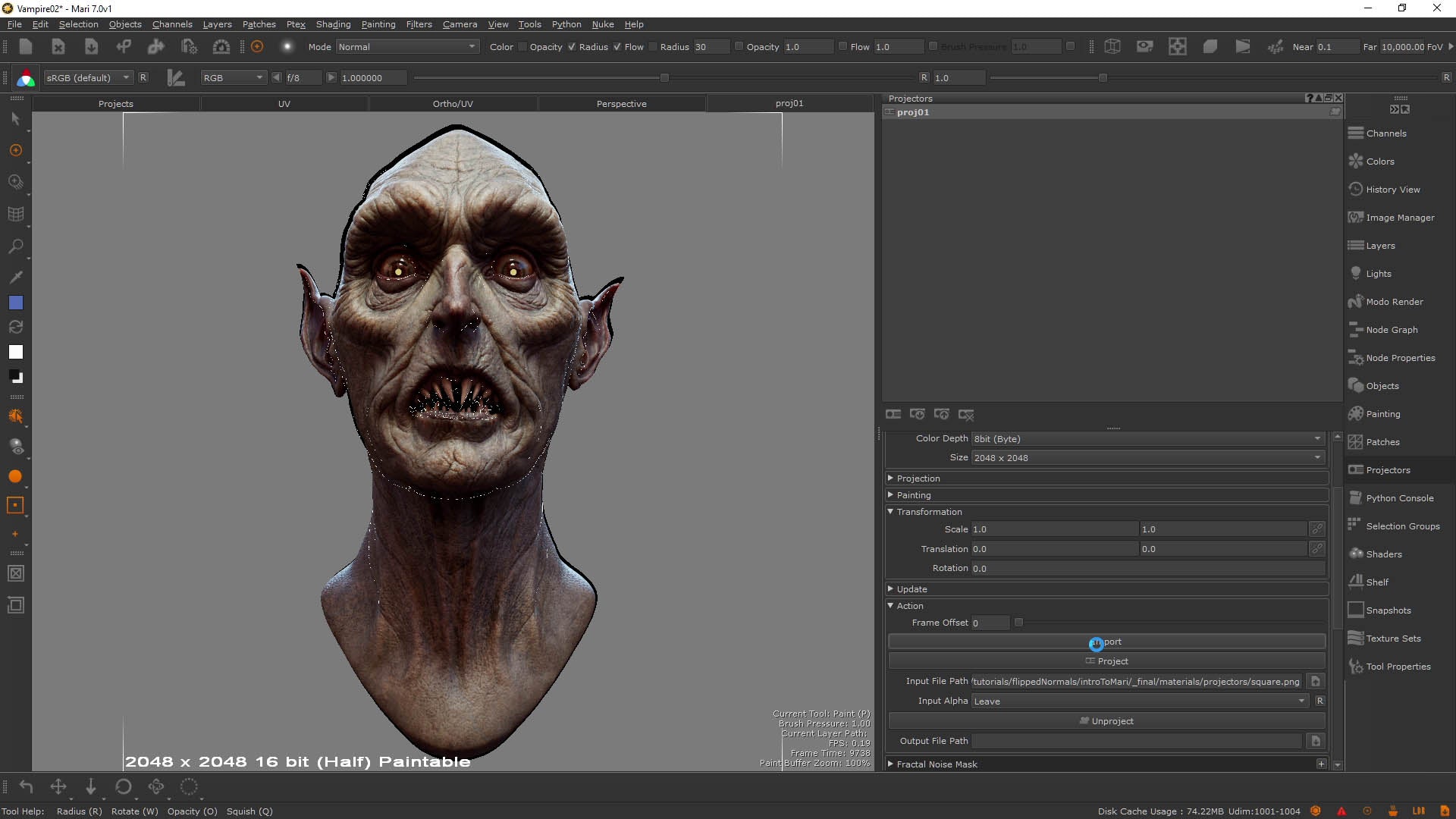Switch to the Perspective tab
The width and height of the screenshot is (1456, 819).
621,104
